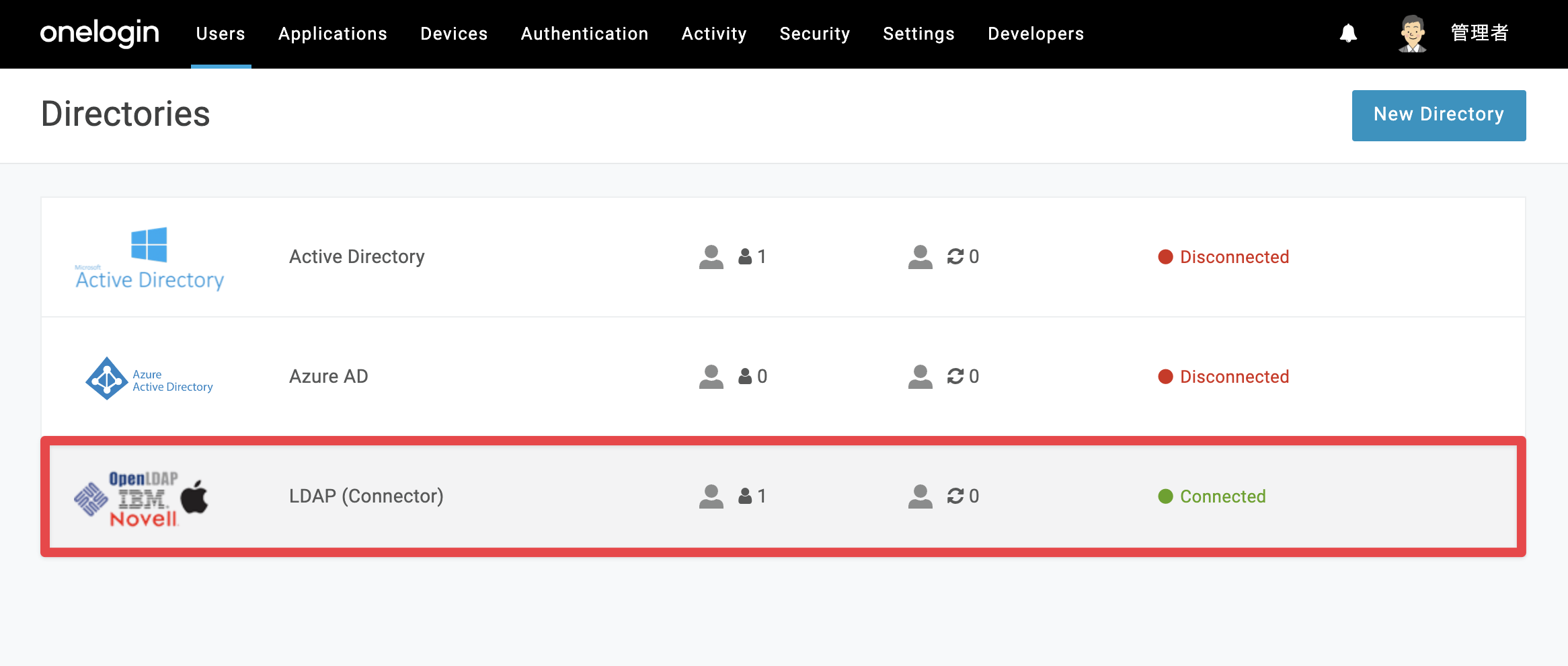Click the green Connected status dot
1568x666 pixels.
coord(1165,496)
